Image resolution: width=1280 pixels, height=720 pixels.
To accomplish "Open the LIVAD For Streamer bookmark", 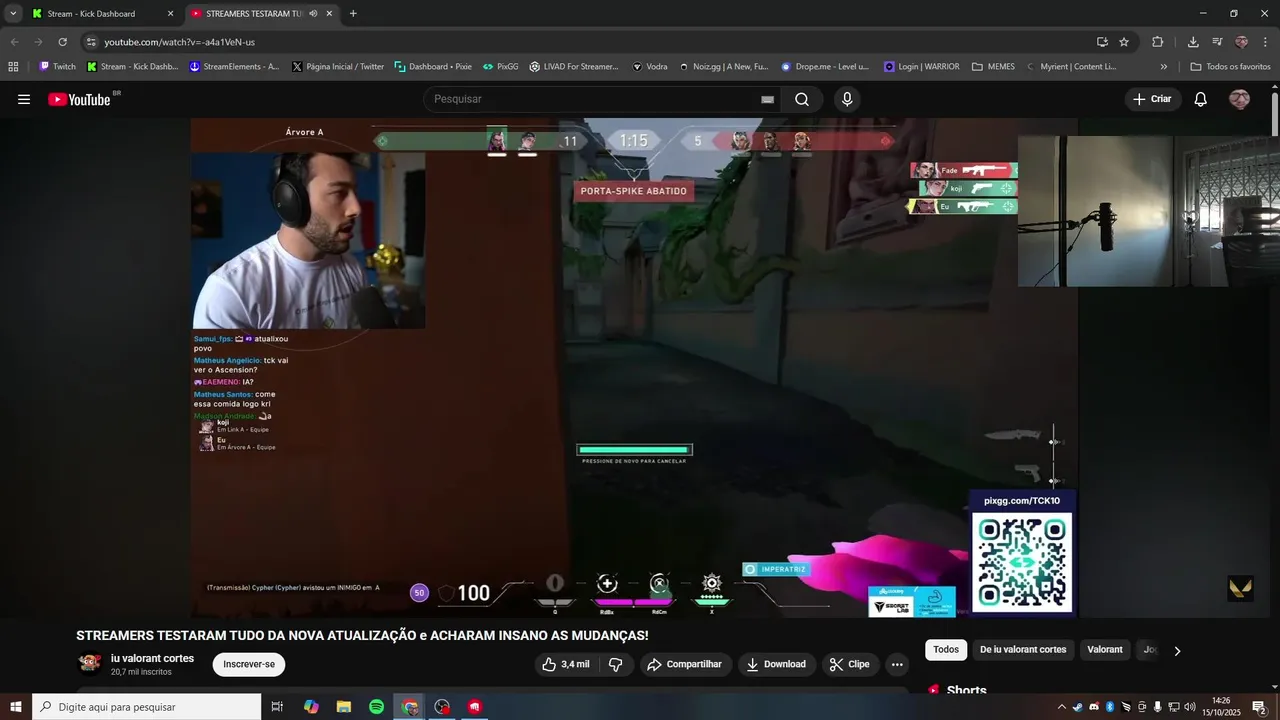I will click(574, 67).
